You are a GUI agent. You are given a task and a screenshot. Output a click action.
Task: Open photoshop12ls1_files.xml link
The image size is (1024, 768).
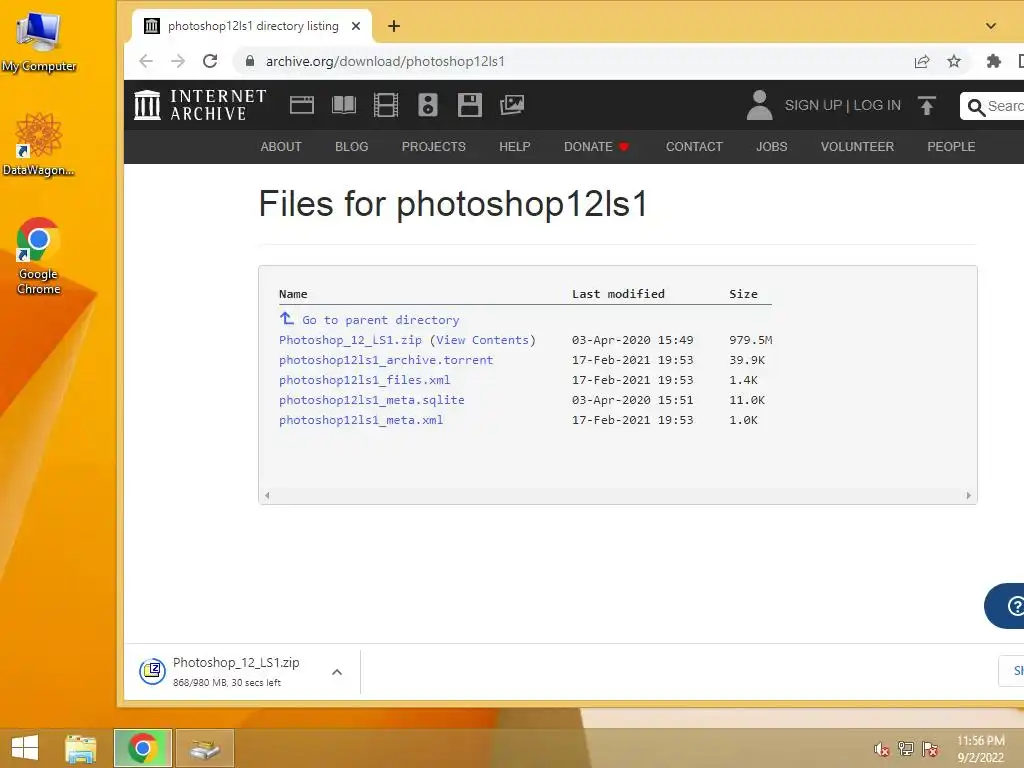[x=364, y=380]
